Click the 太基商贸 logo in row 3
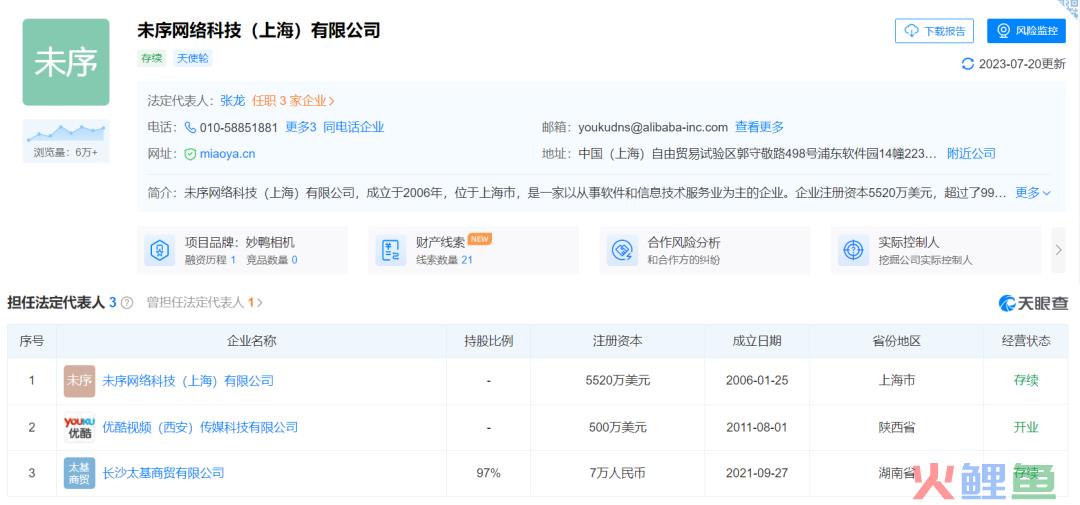The height and width of the screenshot is (505, 1080). click(x=79, y=473)
